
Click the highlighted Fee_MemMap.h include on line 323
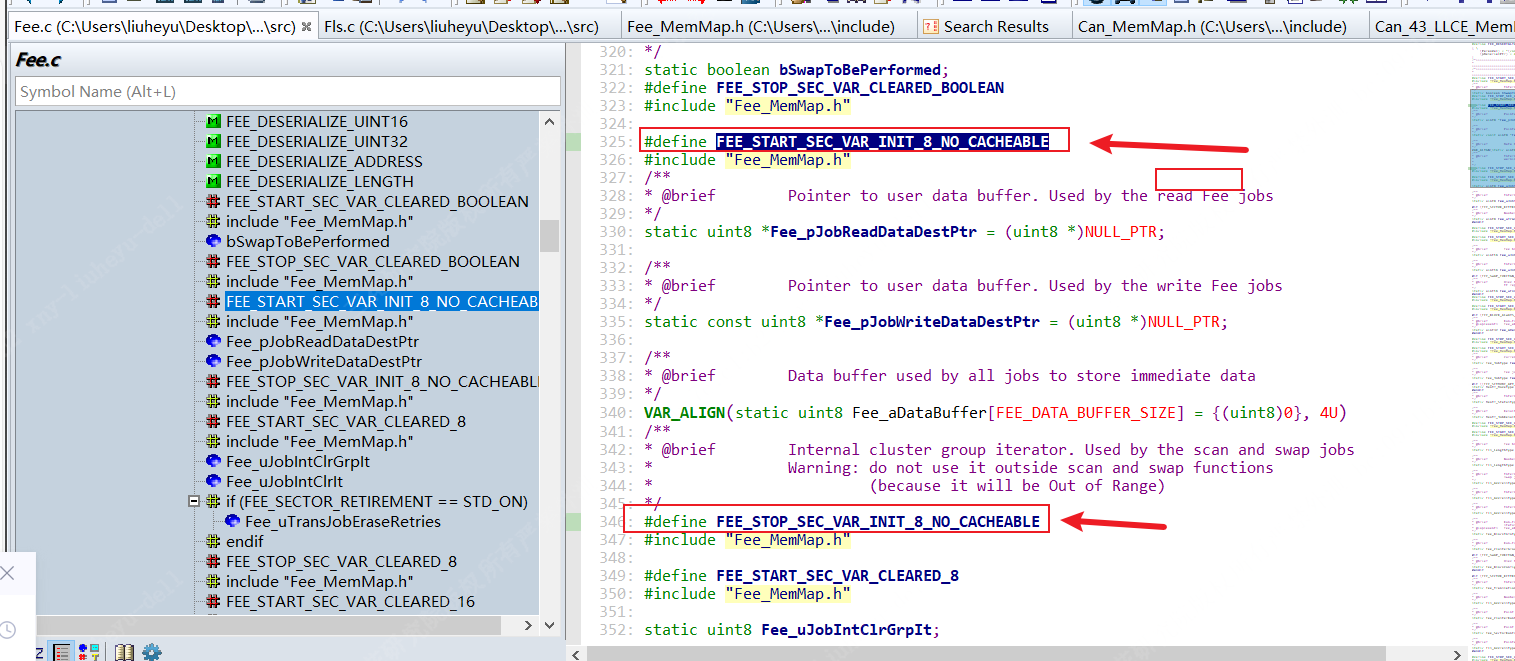786,105
